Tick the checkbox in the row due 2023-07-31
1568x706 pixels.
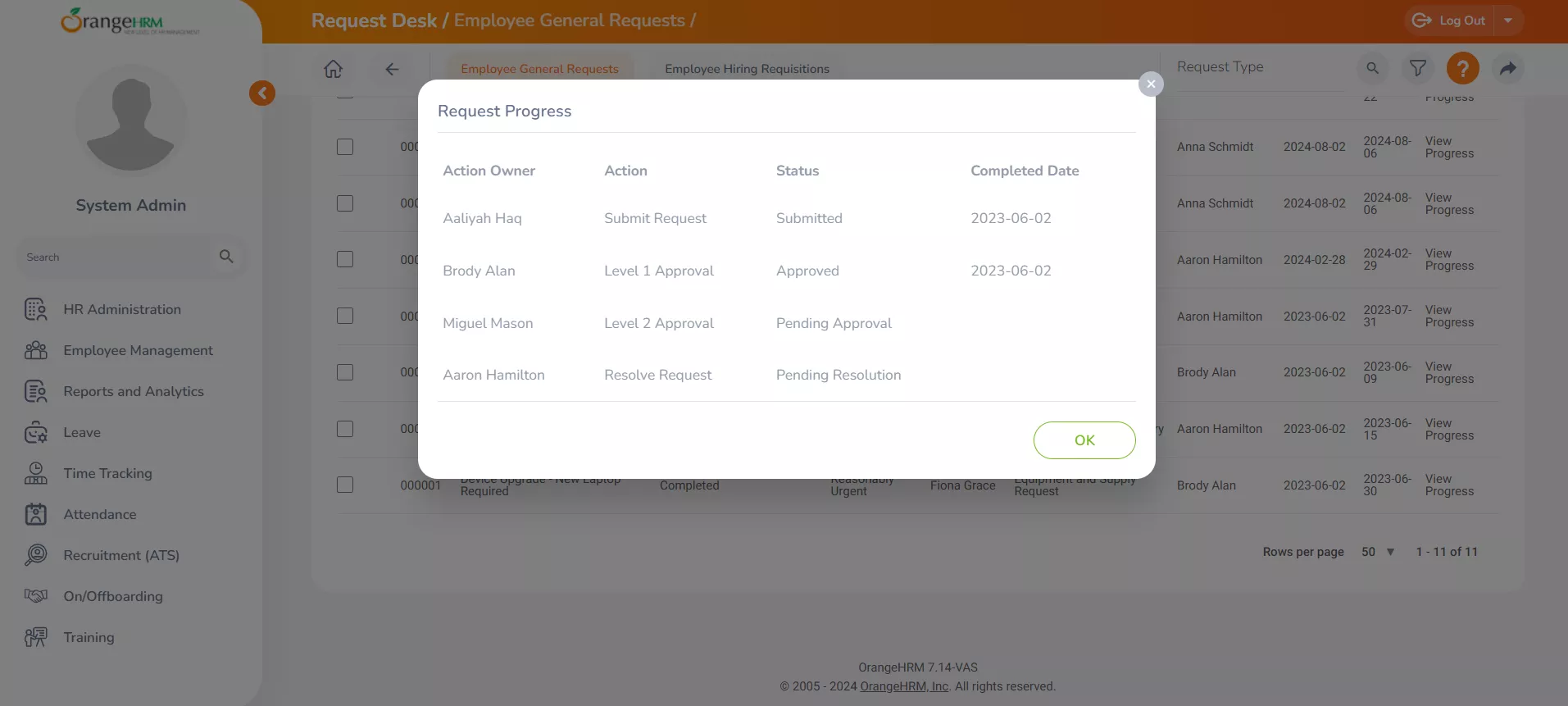[x=345, y=316]
